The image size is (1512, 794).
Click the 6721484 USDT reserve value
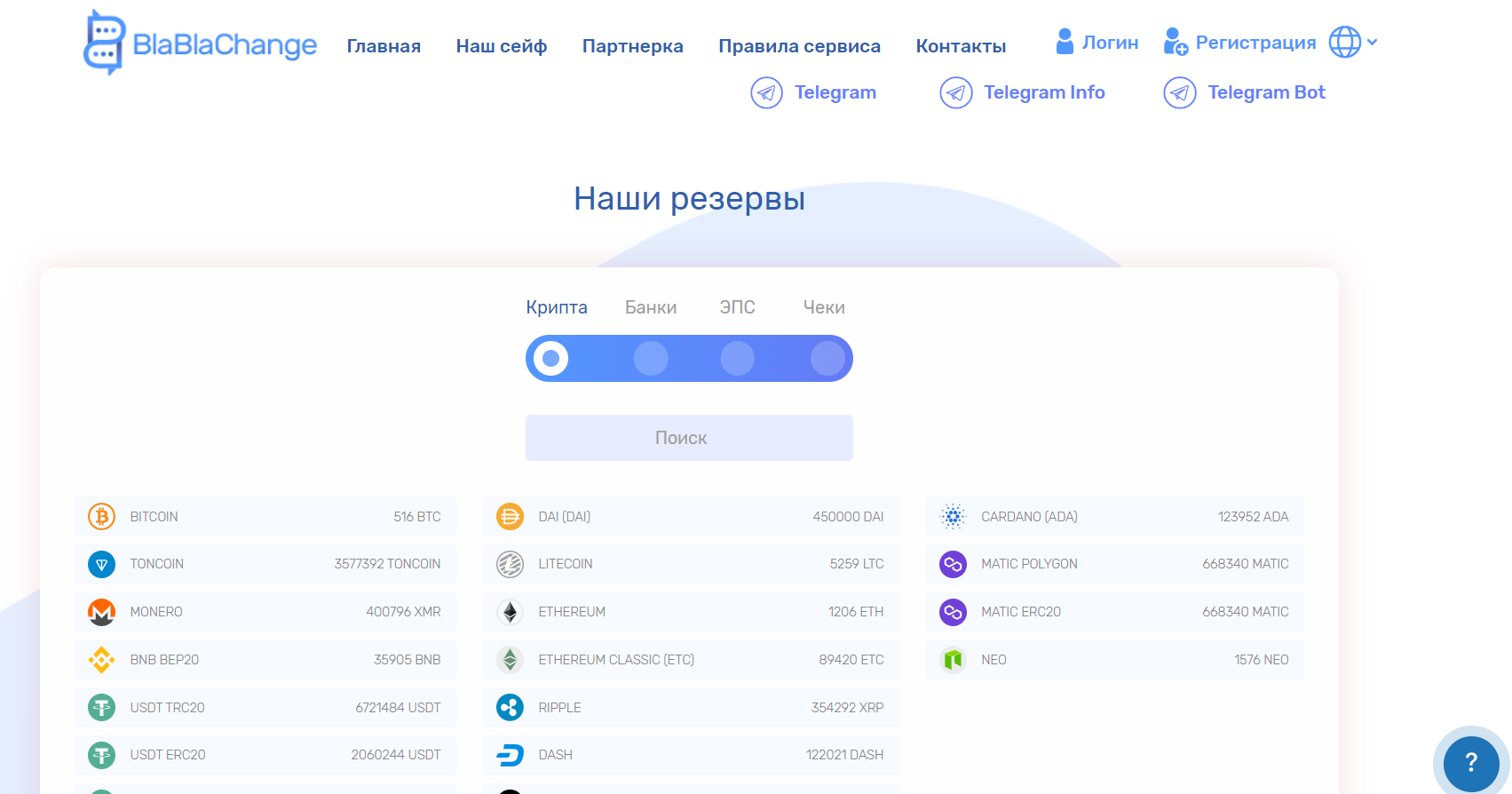point(398,708)
